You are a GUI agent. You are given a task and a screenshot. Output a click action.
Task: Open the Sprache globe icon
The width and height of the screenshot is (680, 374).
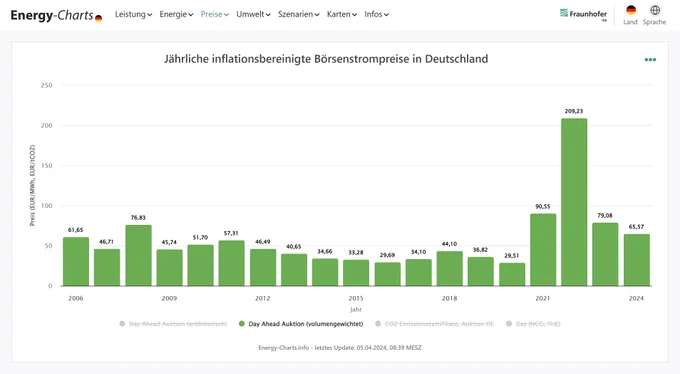point(655,10)
